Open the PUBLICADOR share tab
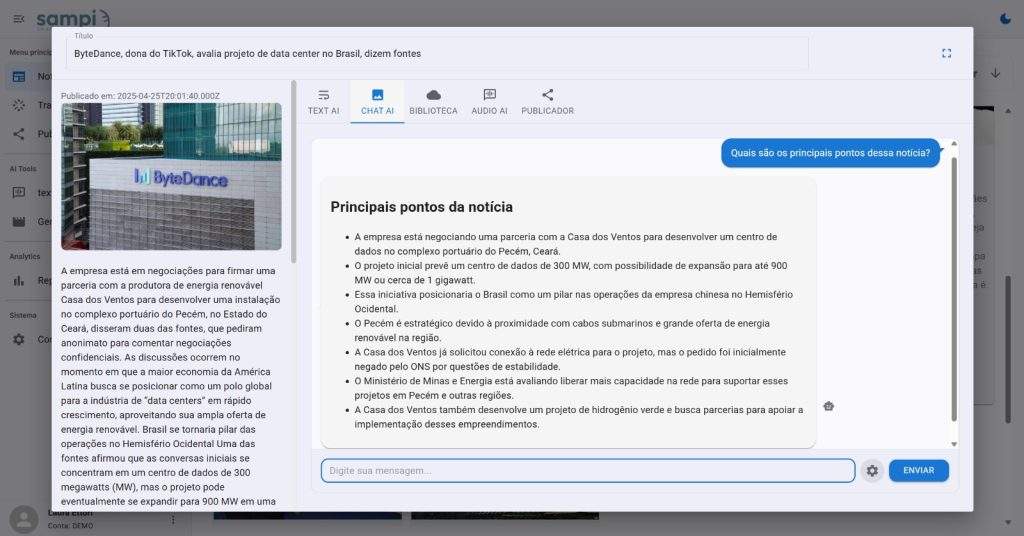The image size is (1024, 536). pyautogui.click(x=547, y=102)
